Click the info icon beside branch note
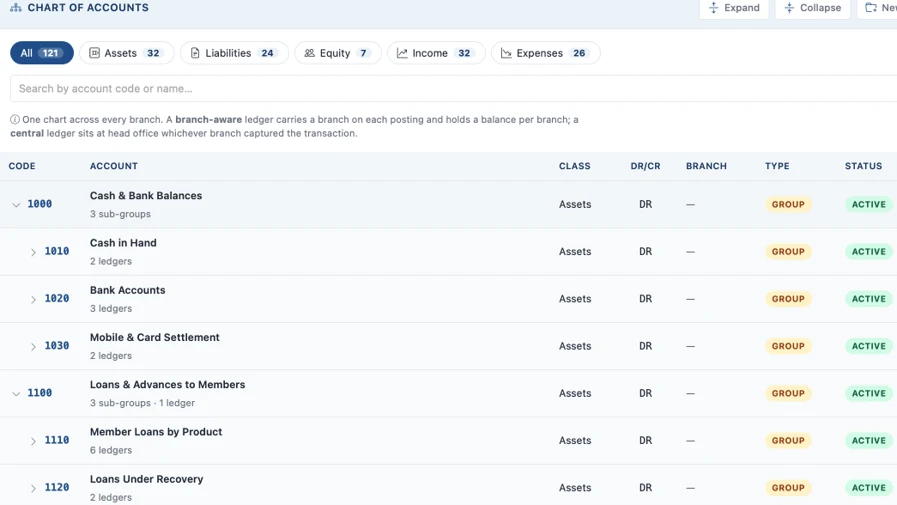897x505 pixels. pos(15,120)
